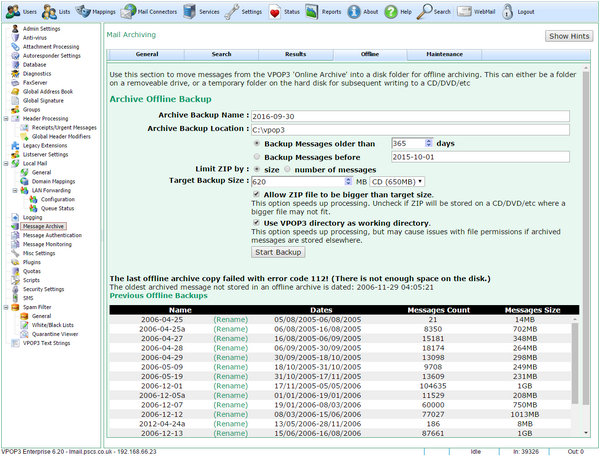Open the Users toolbar icon
This screenshot has height=456, width=600.
pos(13,12)
